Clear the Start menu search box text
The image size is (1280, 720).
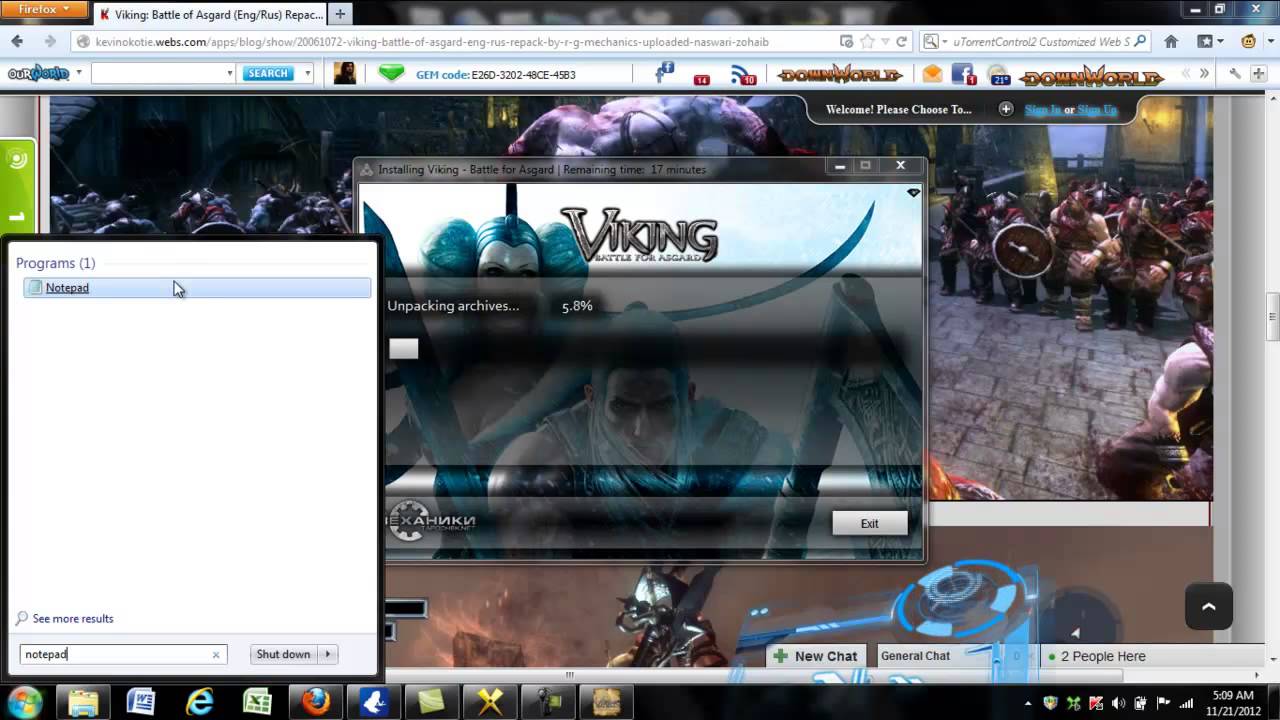click(x=215, y=655)
